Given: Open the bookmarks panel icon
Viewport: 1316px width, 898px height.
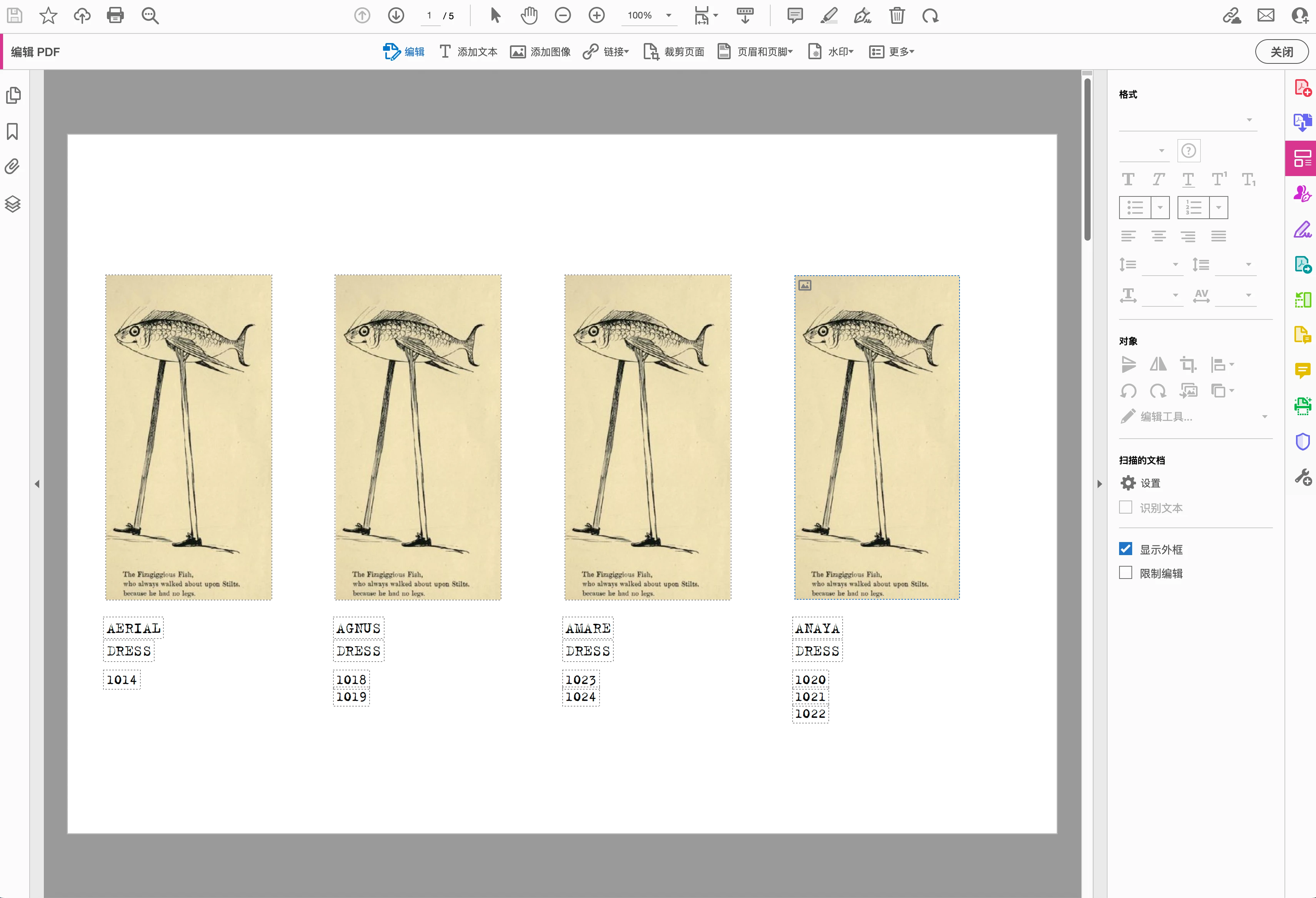Looking at the screenshot, I should 12,131.
